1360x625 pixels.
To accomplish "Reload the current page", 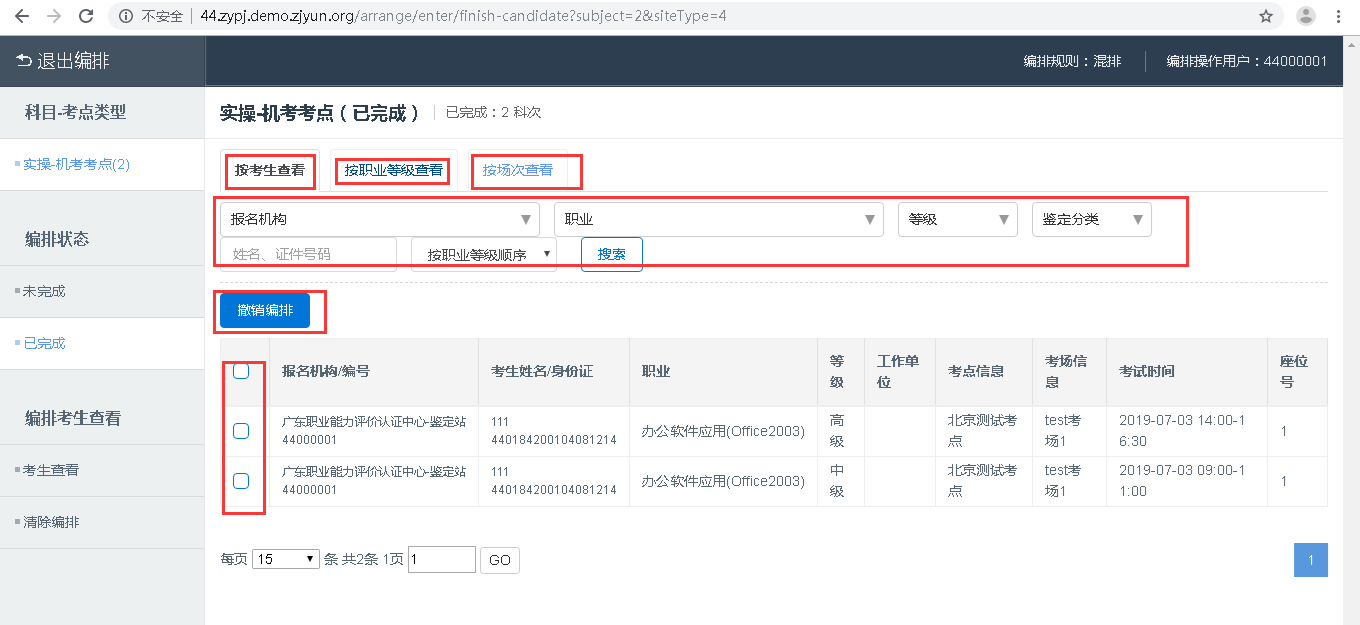I will pyautogui.click(x=86, y=16).
